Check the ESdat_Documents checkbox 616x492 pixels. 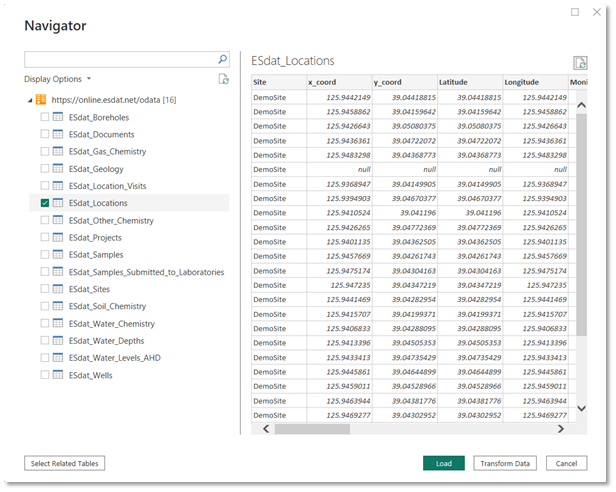pyautogui.click(x=45, y=134)
